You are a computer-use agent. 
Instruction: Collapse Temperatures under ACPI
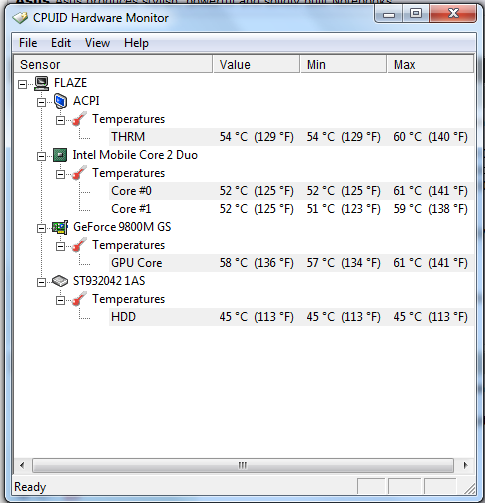[x=60, y=120]
